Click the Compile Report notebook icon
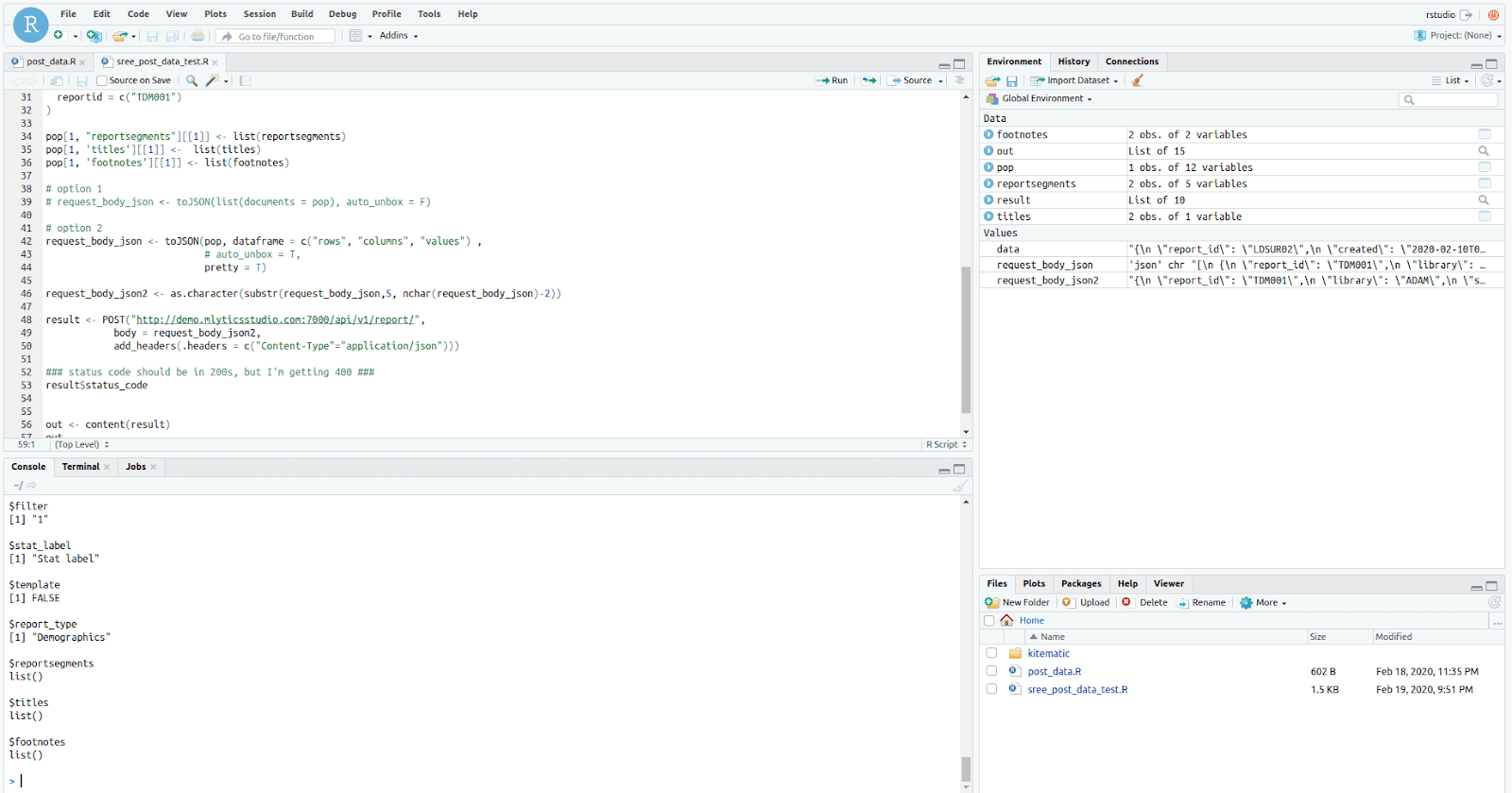The width and height of the screenshot is (1512, 793). [x=246, y=80]
